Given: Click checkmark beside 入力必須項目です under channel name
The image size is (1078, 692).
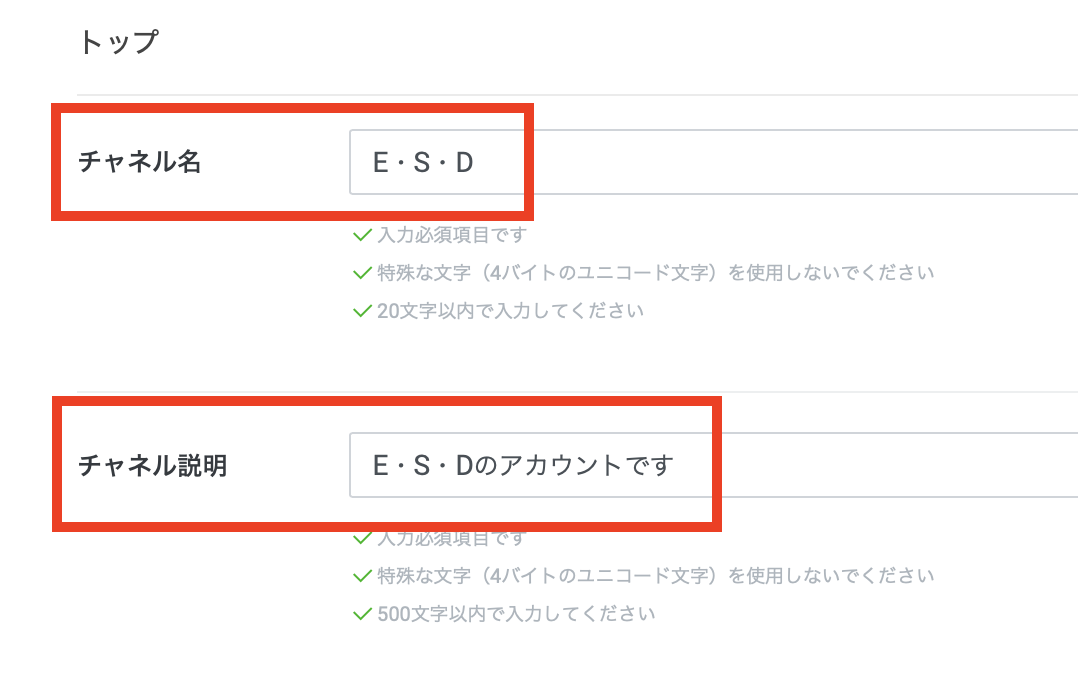Looking at the screenshot, I should pyautogui.click(x=362, y=236).
